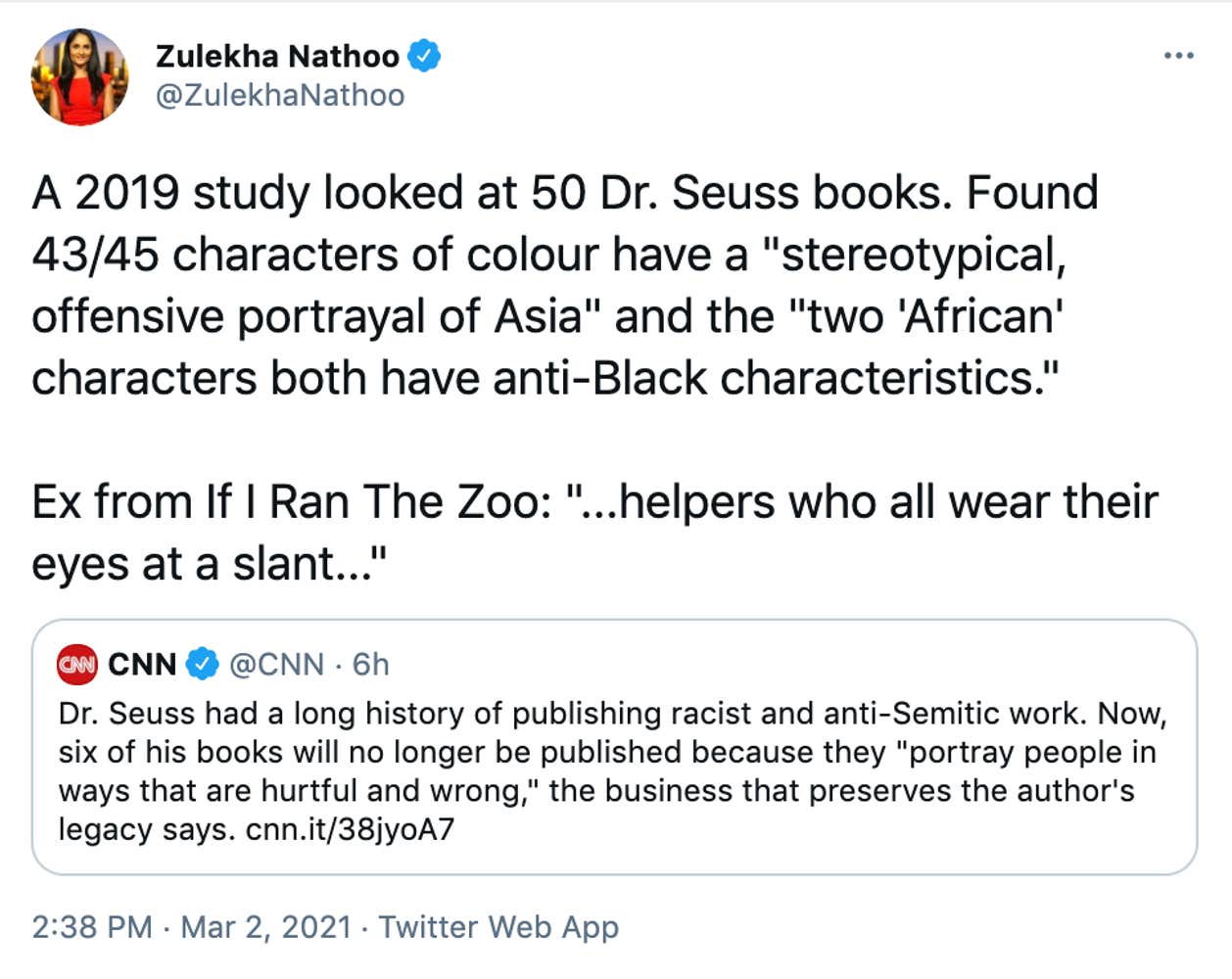The image size is (1232, 979).
Task: Click the 2:38 PM tweet time
Action: tap(92, 927)
